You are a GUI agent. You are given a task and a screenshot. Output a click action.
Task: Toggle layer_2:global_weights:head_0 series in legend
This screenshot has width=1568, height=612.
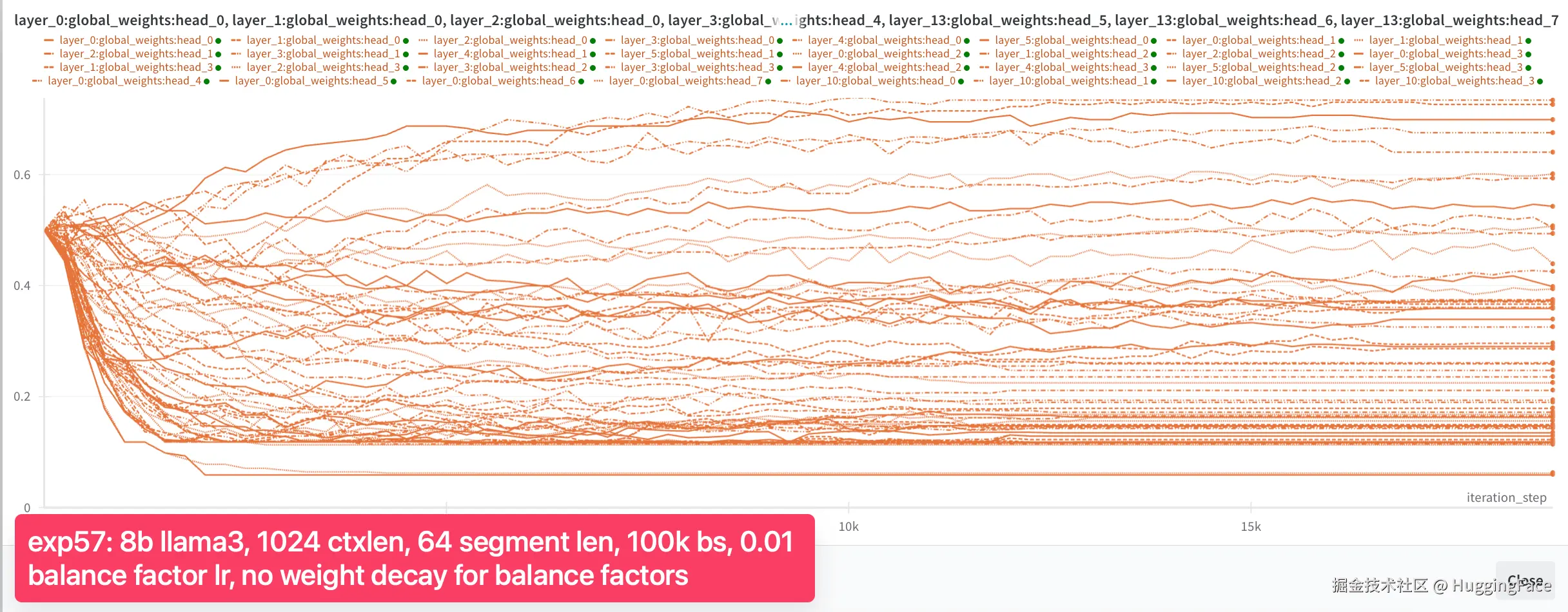pyautogui.click(x=509, y=41)
